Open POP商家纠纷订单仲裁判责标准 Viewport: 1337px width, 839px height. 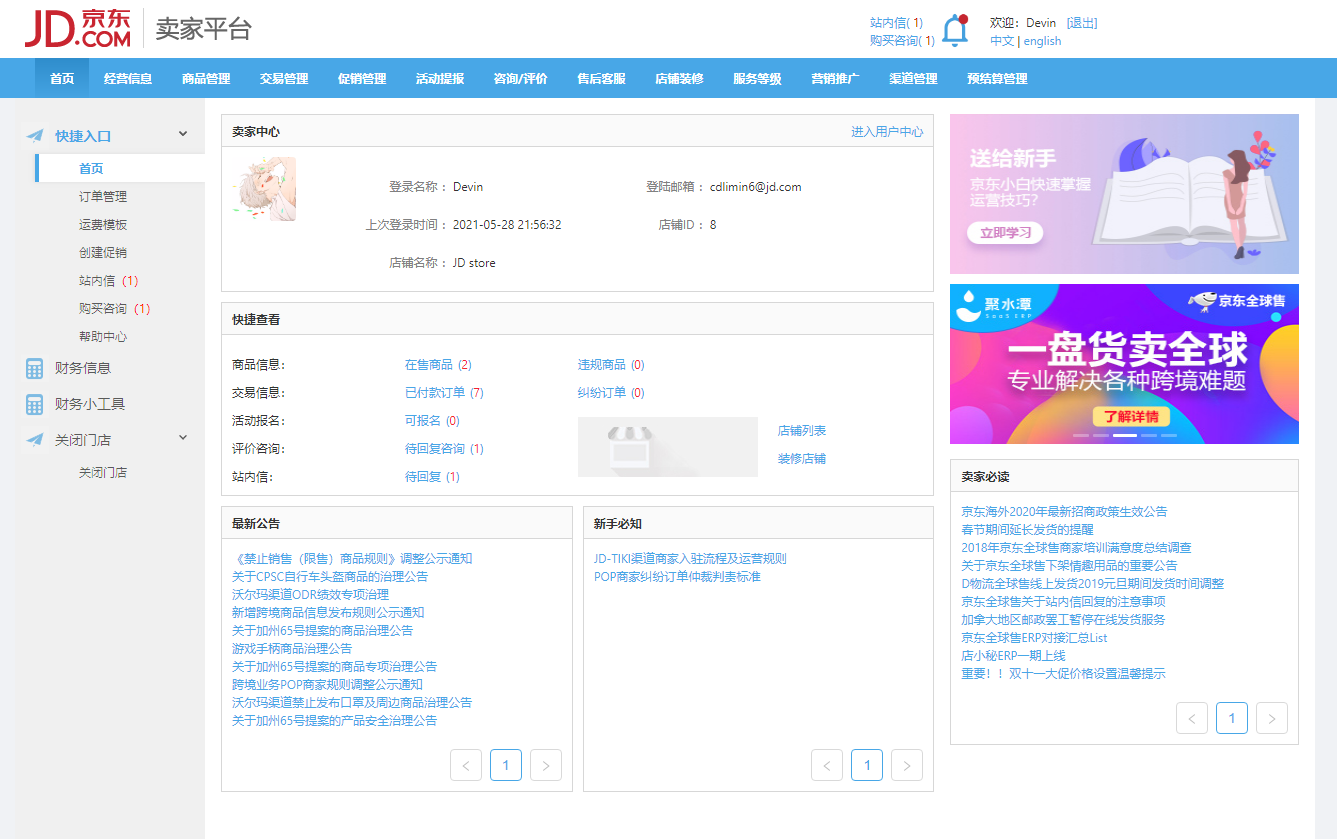(x=677, y=576)
